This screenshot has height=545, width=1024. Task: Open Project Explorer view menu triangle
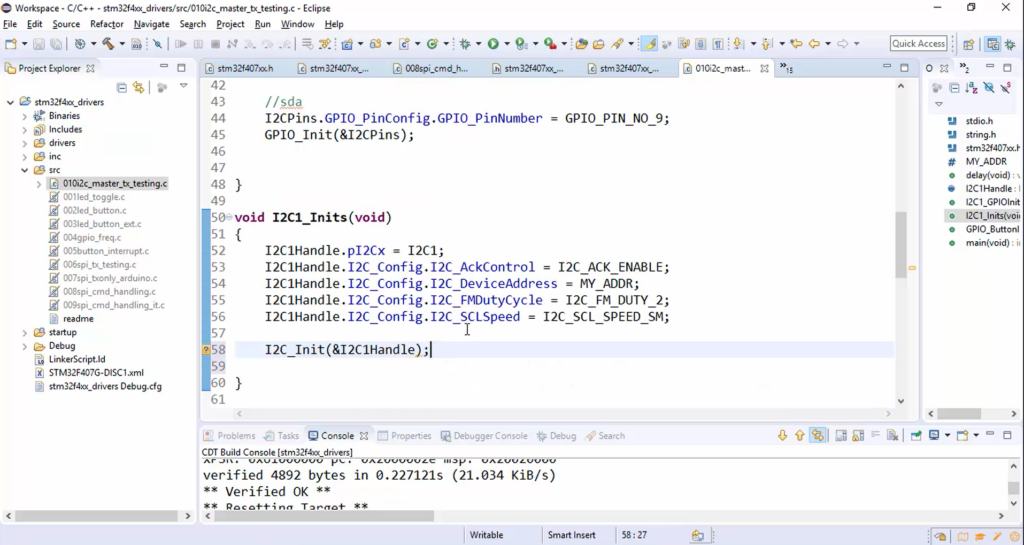184,86
